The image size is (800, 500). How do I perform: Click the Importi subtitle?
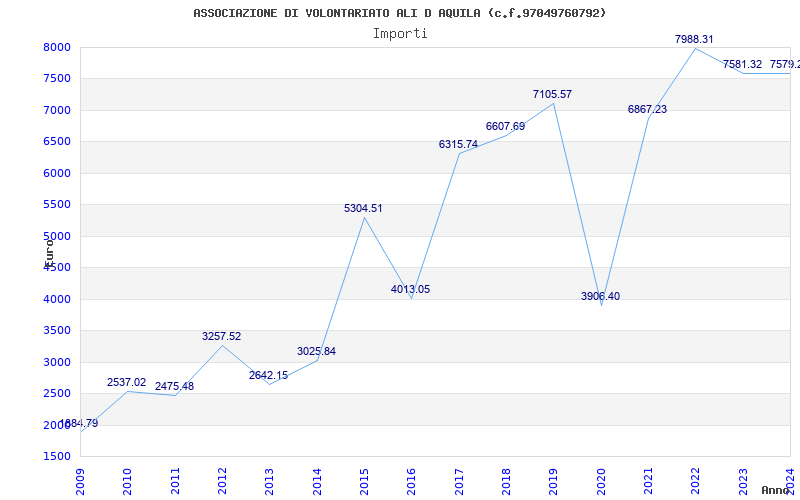click(400, 34)
